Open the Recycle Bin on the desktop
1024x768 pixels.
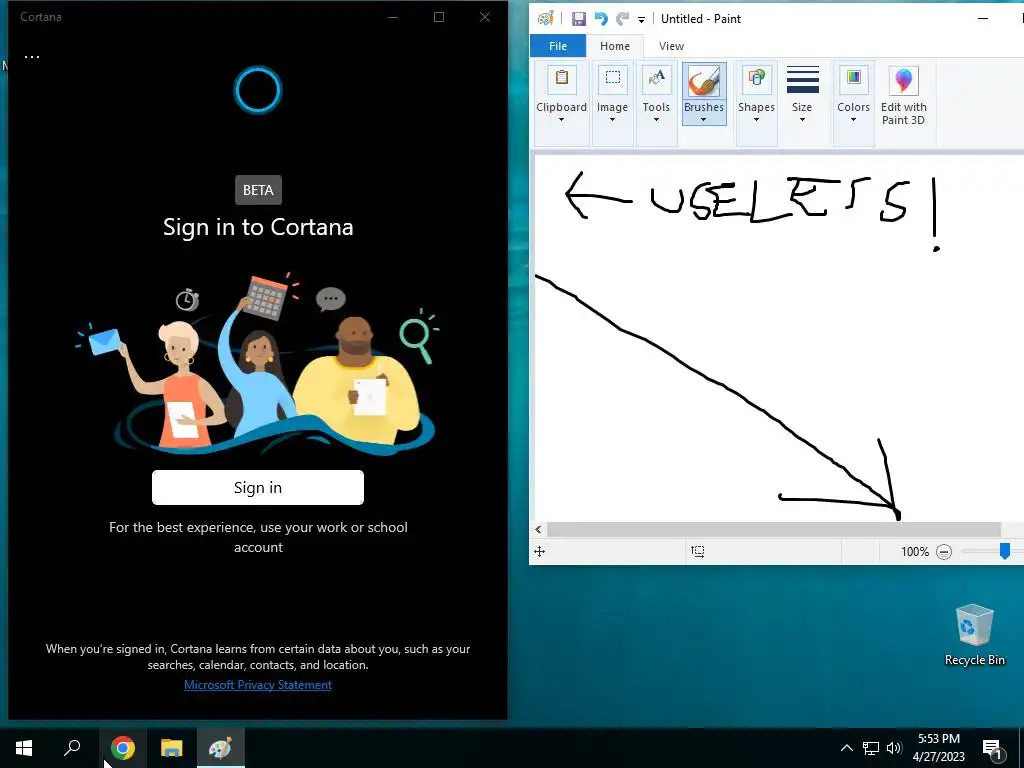click(x=974, y=635)
